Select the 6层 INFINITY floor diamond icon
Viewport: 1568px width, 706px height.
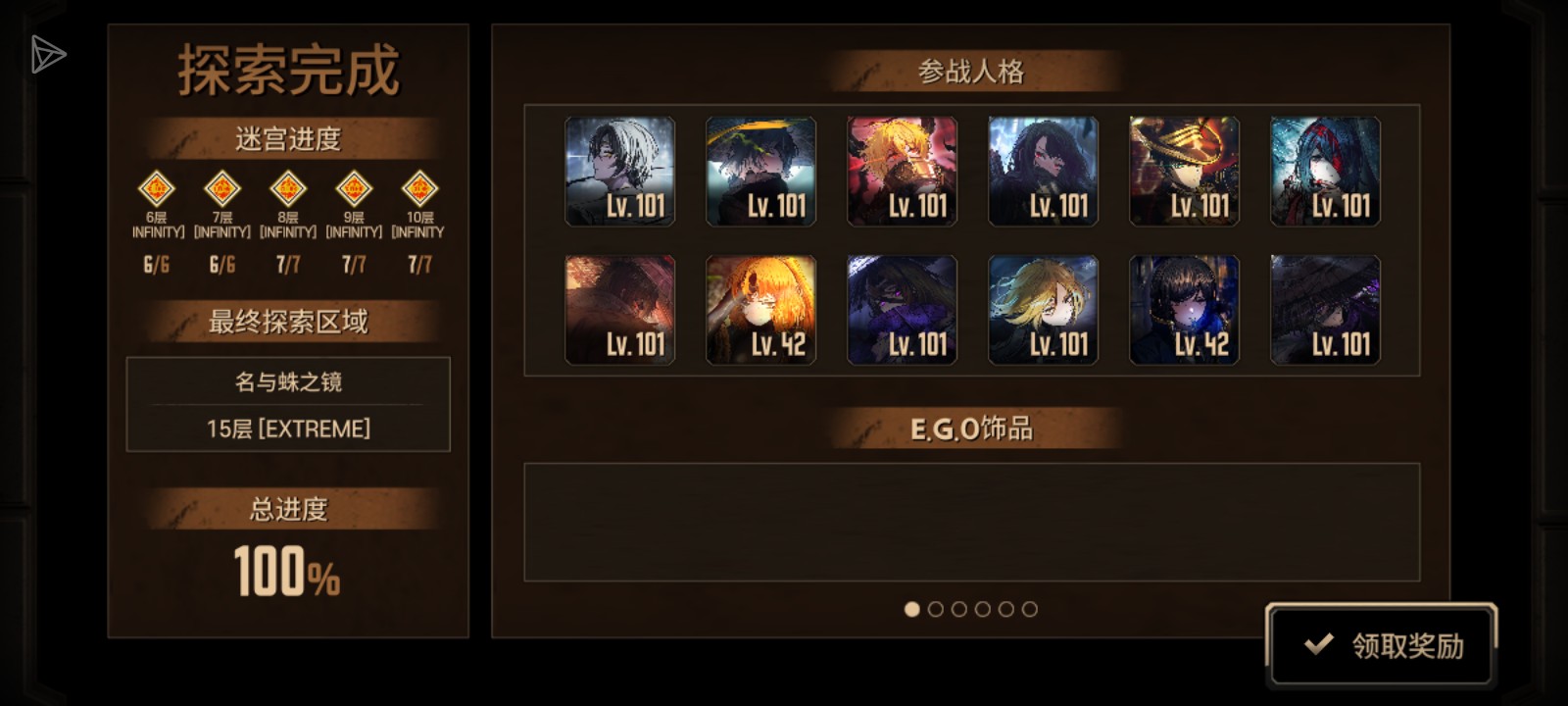click(x=157, y=188)
